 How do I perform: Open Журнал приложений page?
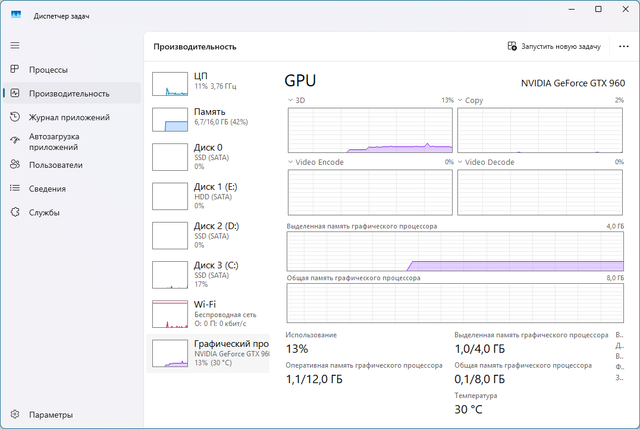tap(72, 117)
